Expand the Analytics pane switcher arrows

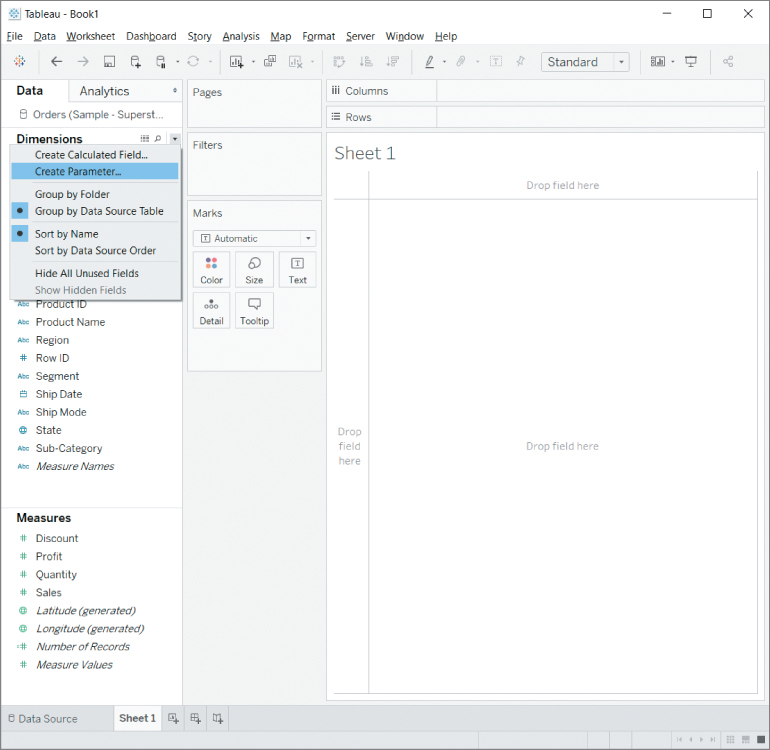[x=175, y=90]
